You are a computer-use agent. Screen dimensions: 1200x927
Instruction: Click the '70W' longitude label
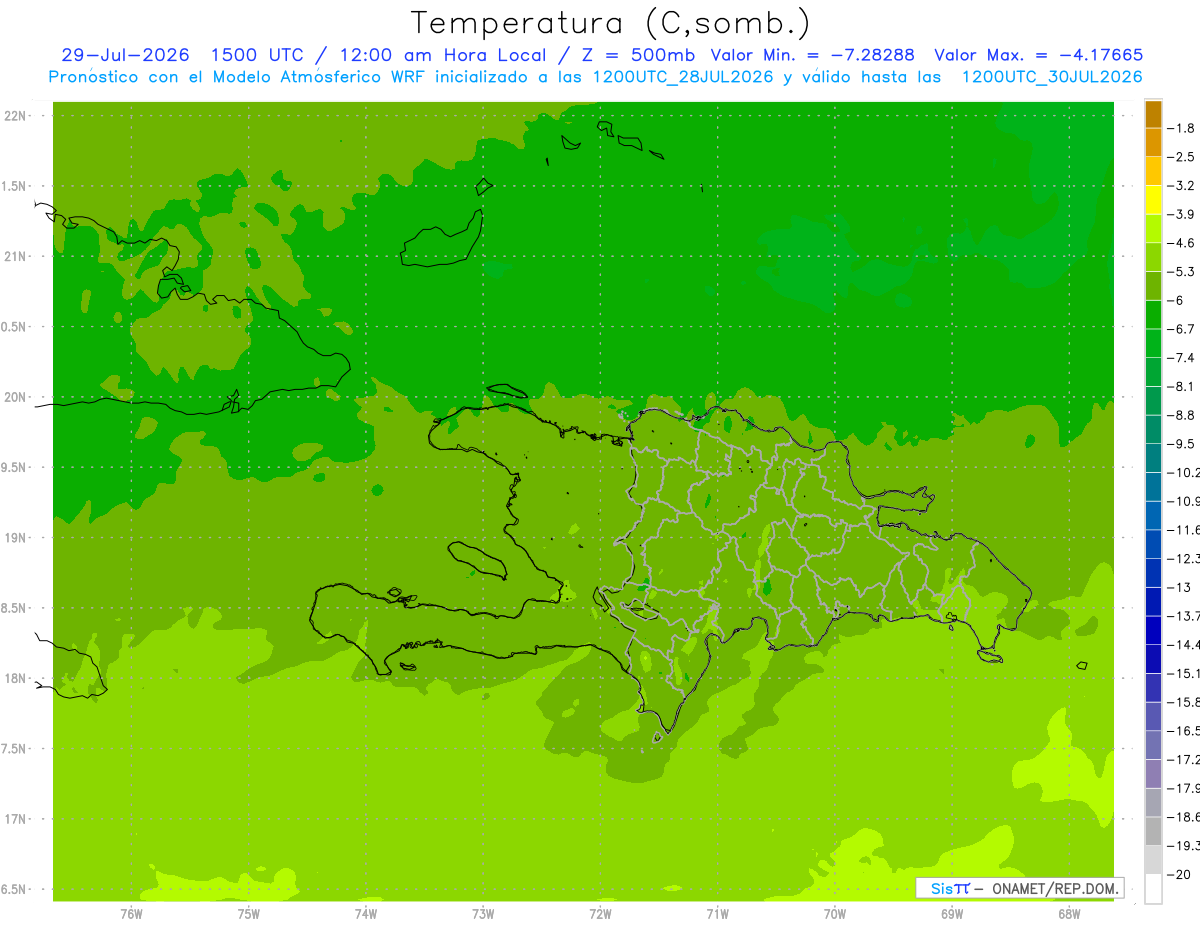pos(835,913)
